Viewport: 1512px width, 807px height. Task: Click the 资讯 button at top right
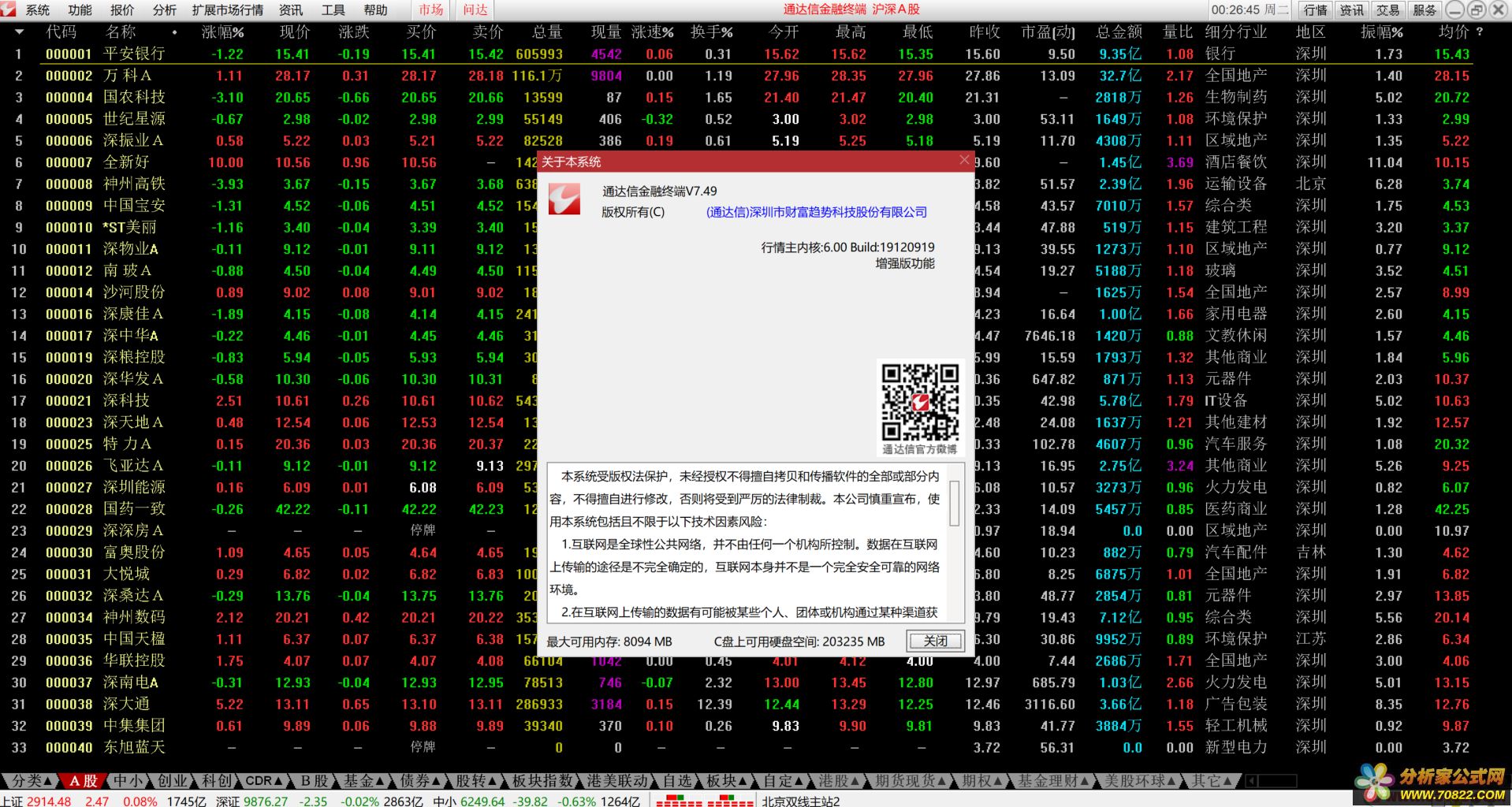1351,10
